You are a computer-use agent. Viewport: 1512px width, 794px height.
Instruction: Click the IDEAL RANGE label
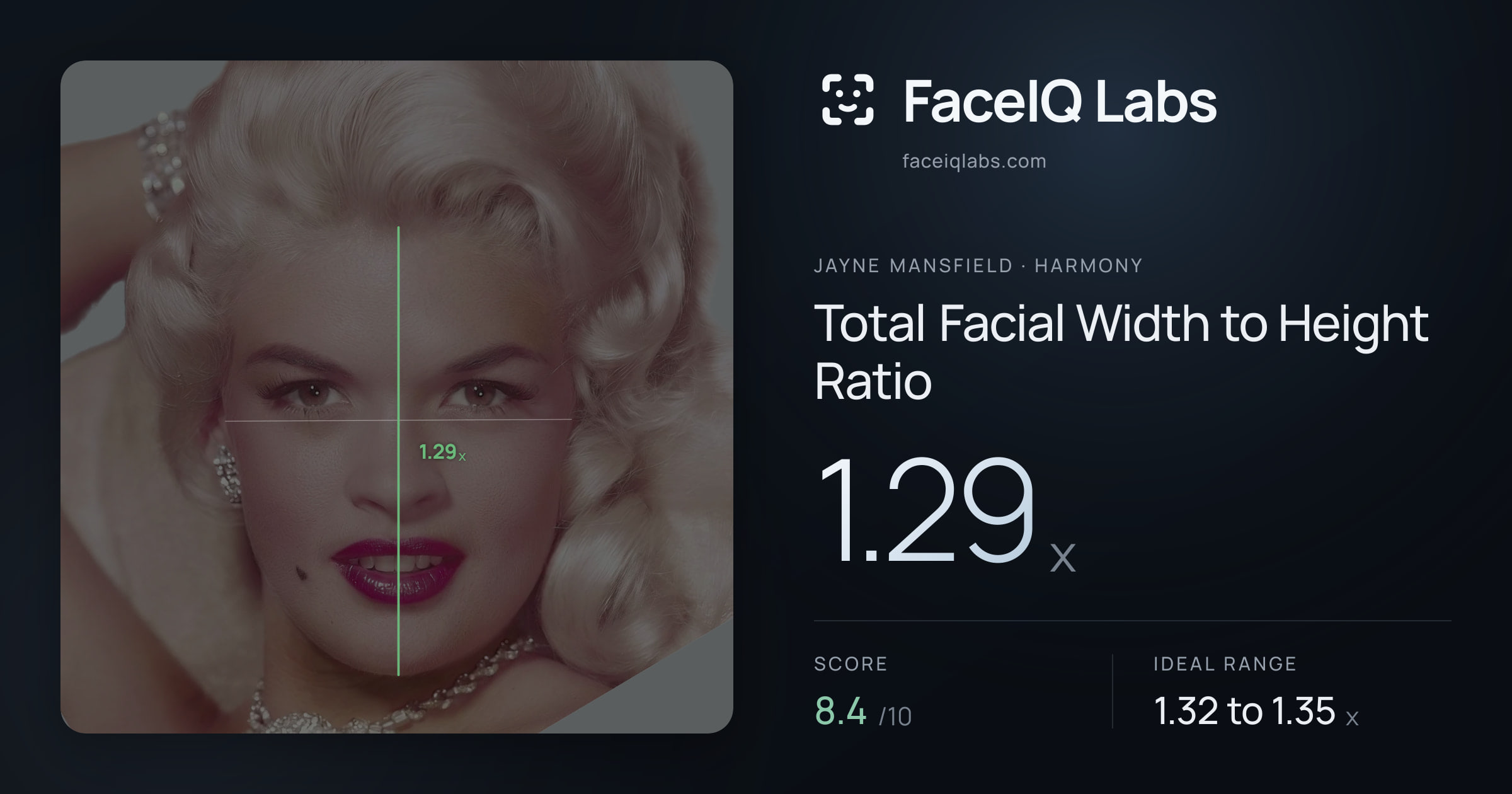pos(1225,664)
